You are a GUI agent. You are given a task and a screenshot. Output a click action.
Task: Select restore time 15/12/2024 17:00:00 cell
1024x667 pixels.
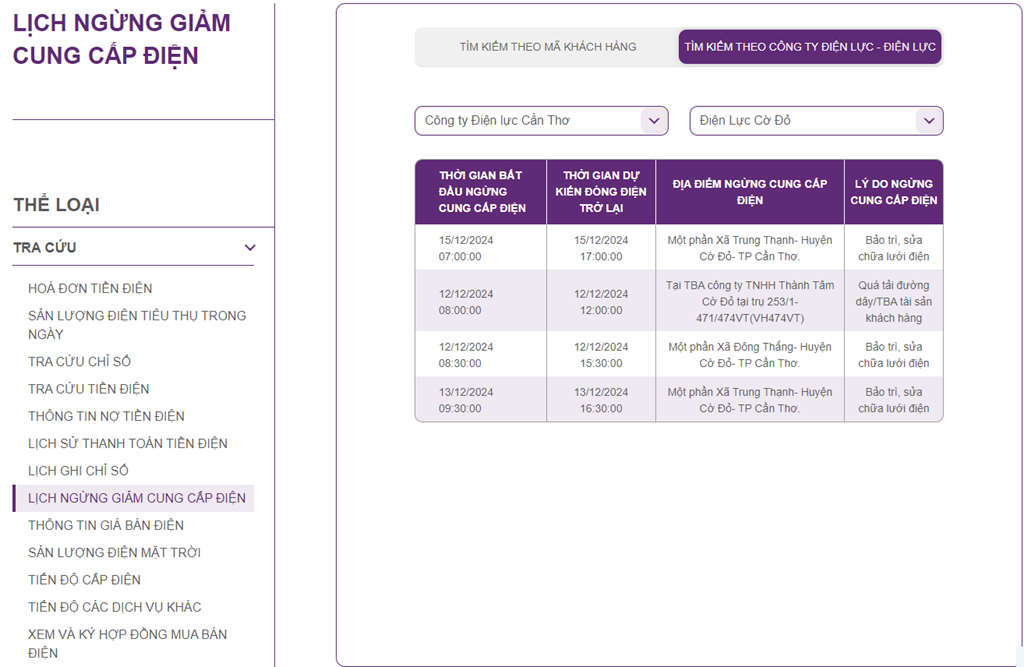[x=601, y=248]
